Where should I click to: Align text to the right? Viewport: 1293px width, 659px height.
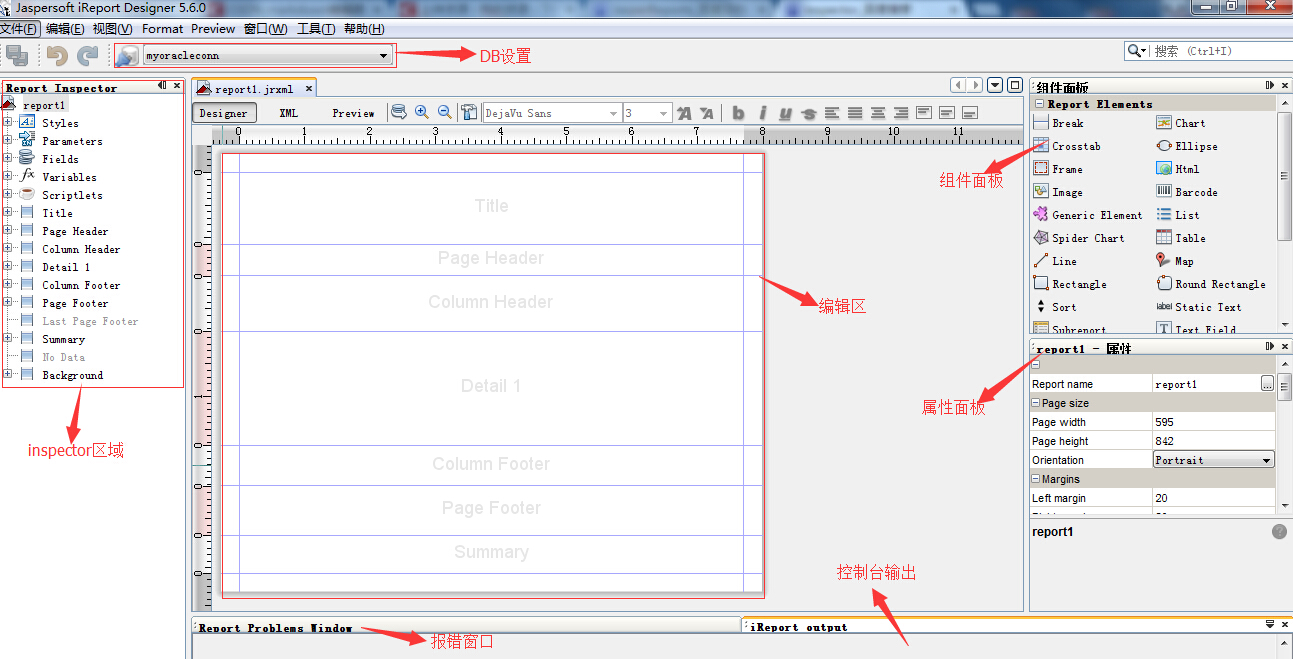(901, 113)
